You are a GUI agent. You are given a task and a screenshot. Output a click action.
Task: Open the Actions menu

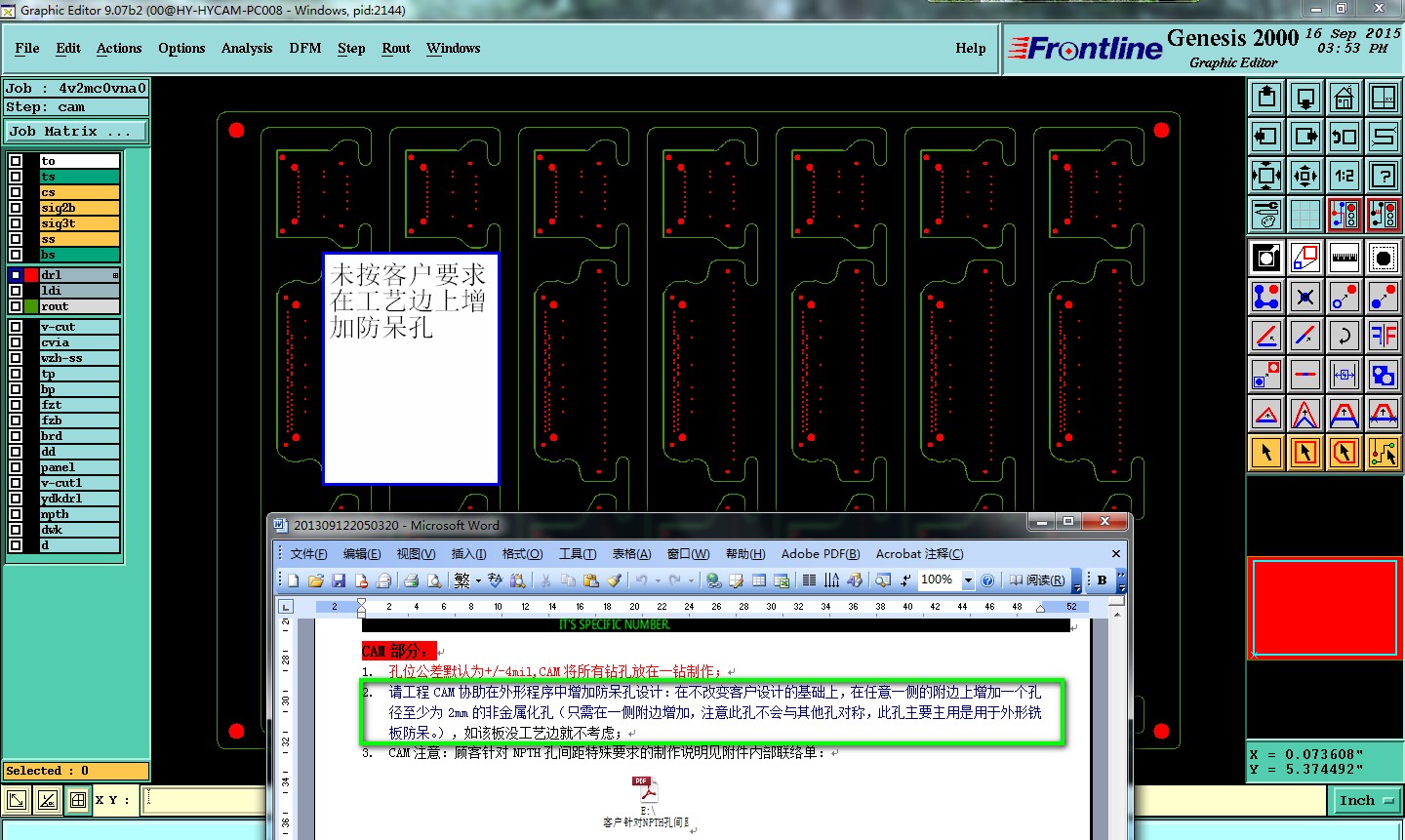(119, 48)
